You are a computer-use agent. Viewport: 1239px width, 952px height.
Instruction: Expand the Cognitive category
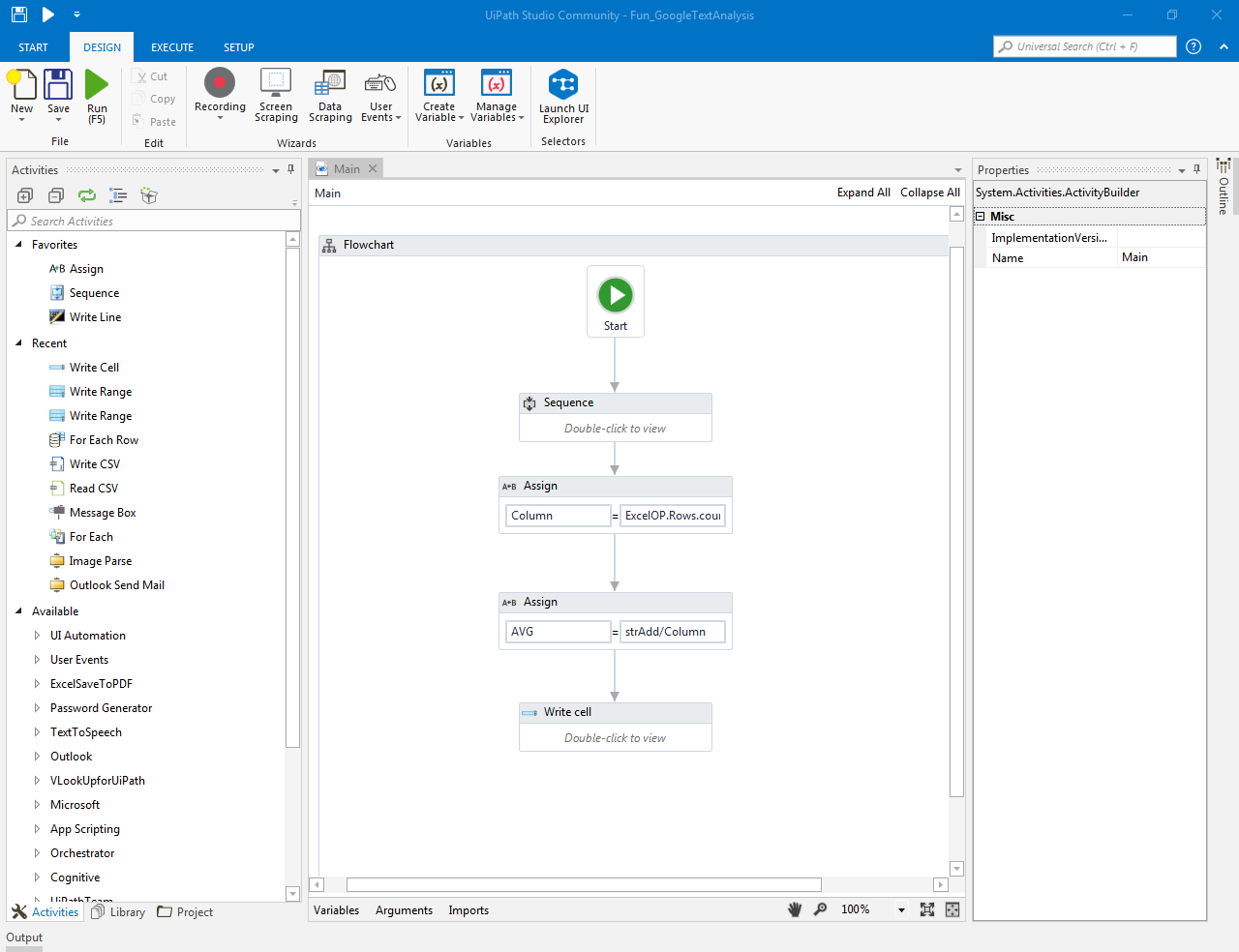pyautogui.click(x=37, y=878)
